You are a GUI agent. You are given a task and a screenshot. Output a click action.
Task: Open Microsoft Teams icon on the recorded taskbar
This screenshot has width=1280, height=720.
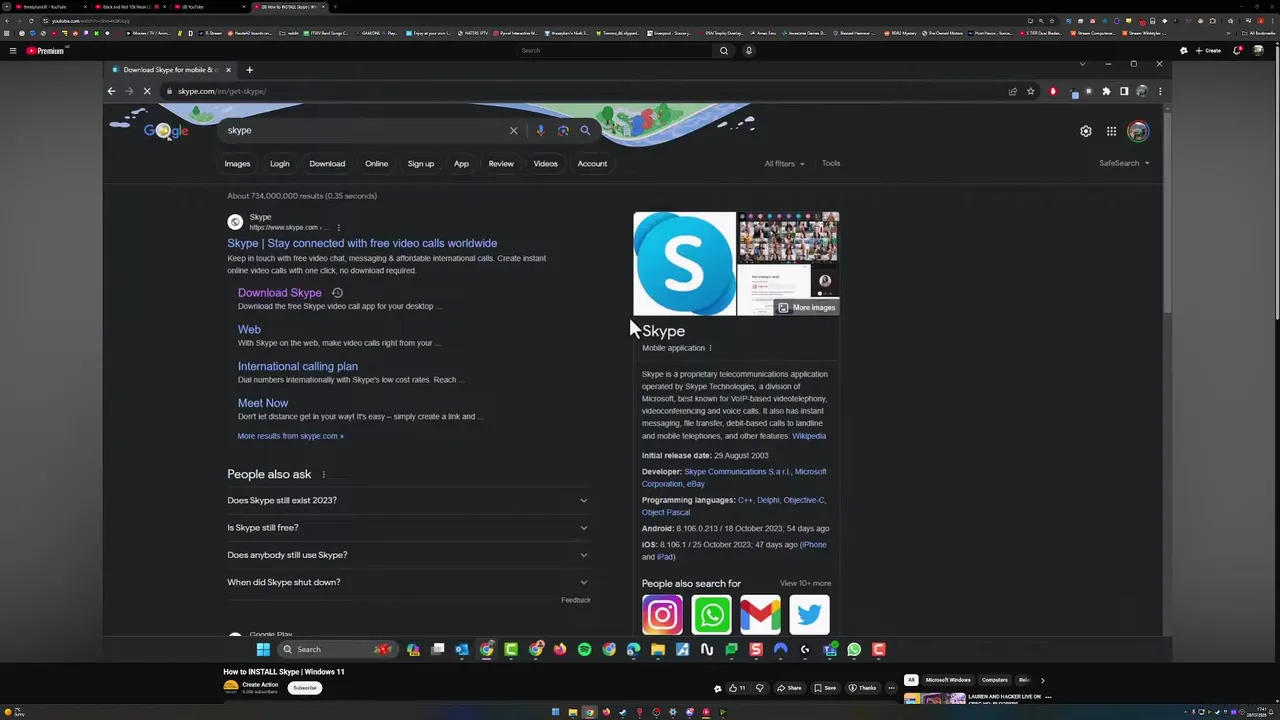point(830,649)
